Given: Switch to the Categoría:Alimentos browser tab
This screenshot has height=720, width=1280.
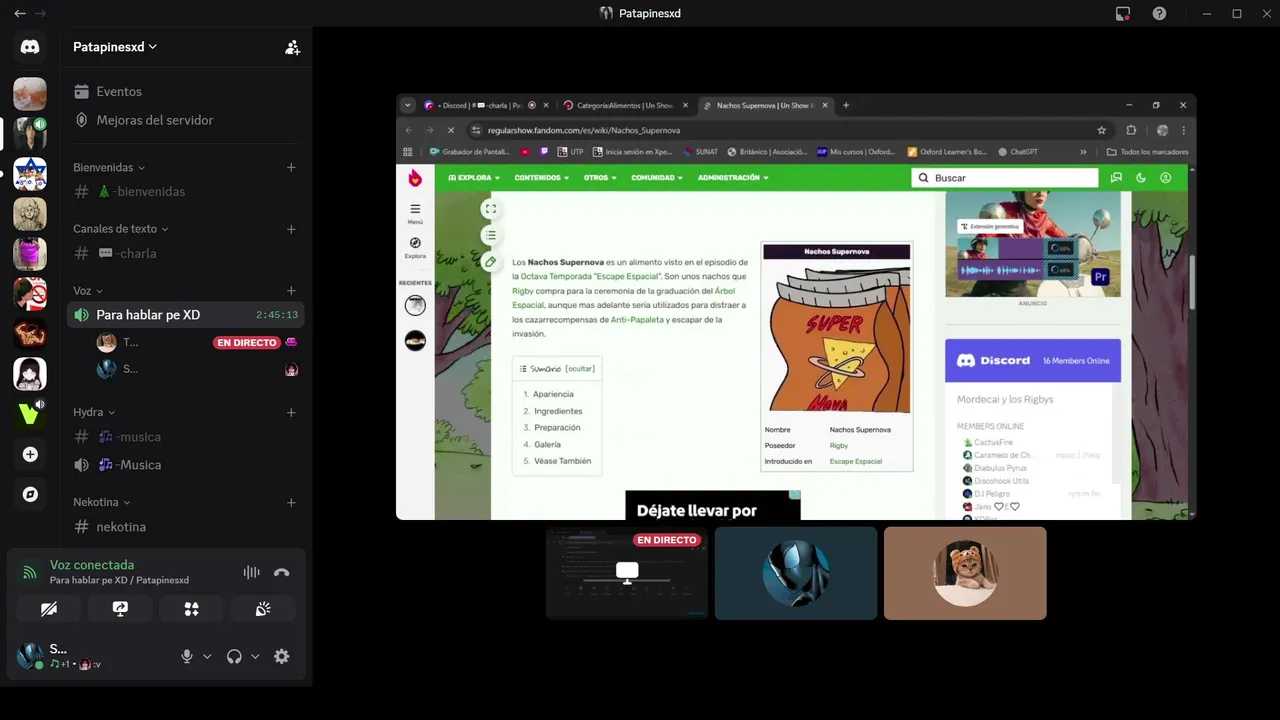Looking at the screenshot, I should point(625,105).
